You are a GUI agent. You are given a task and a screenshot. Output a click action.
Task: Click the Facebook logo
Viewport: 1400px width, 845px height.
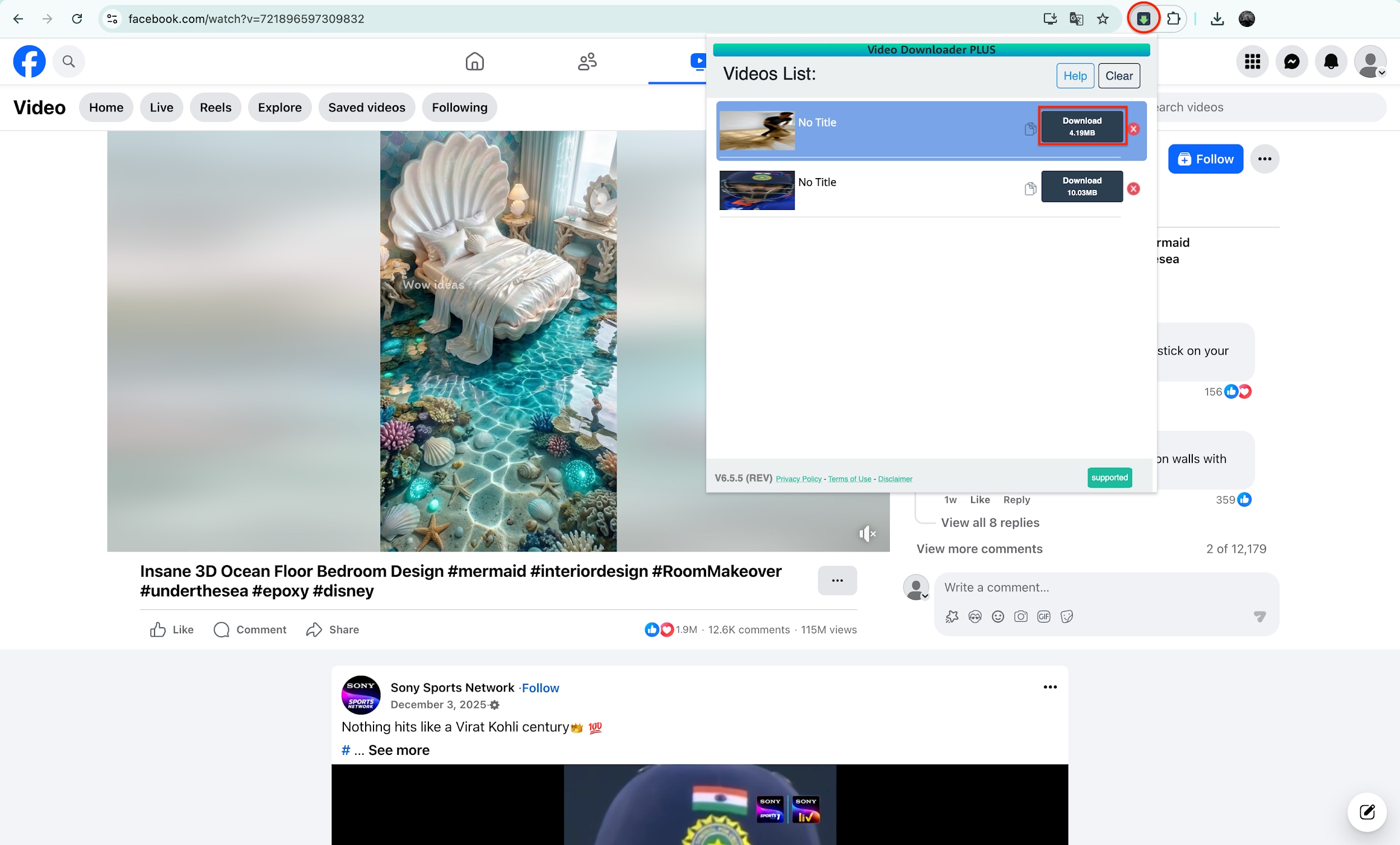(29, 62)
